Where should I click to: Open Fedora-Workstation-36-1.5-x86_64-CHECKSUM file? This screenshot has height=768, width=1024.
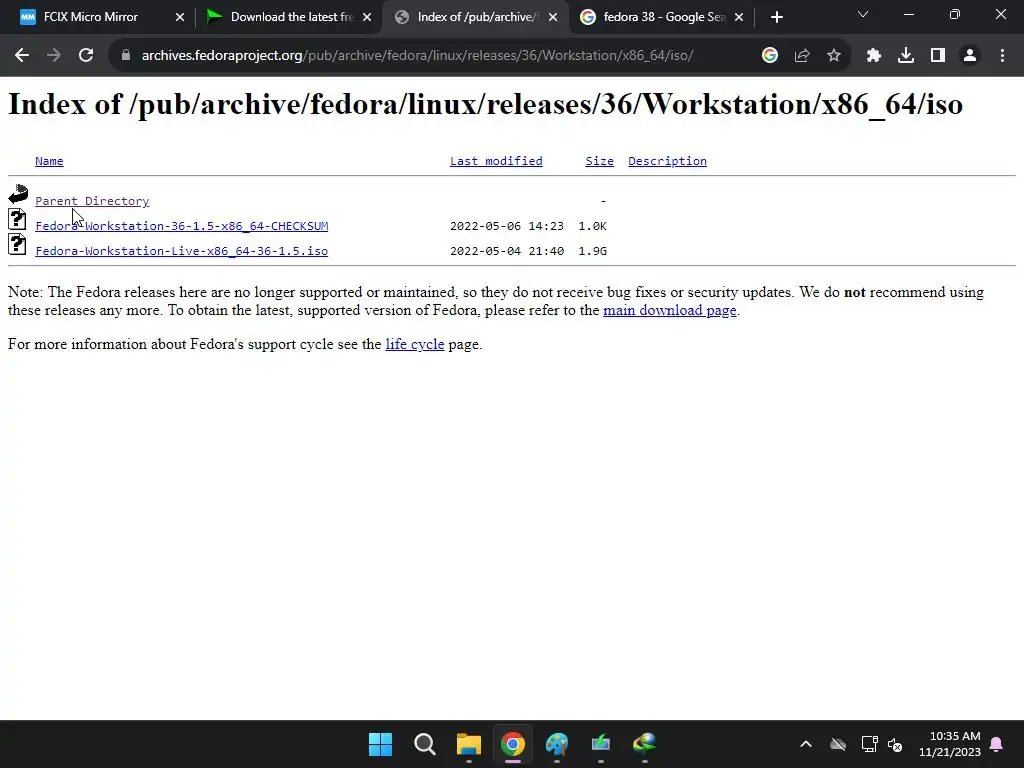tap(182, 226)
